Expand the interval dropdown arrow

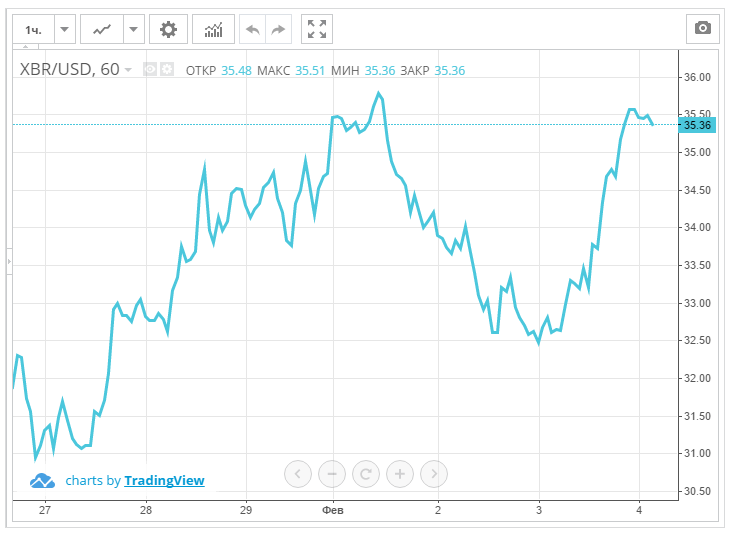64,30
